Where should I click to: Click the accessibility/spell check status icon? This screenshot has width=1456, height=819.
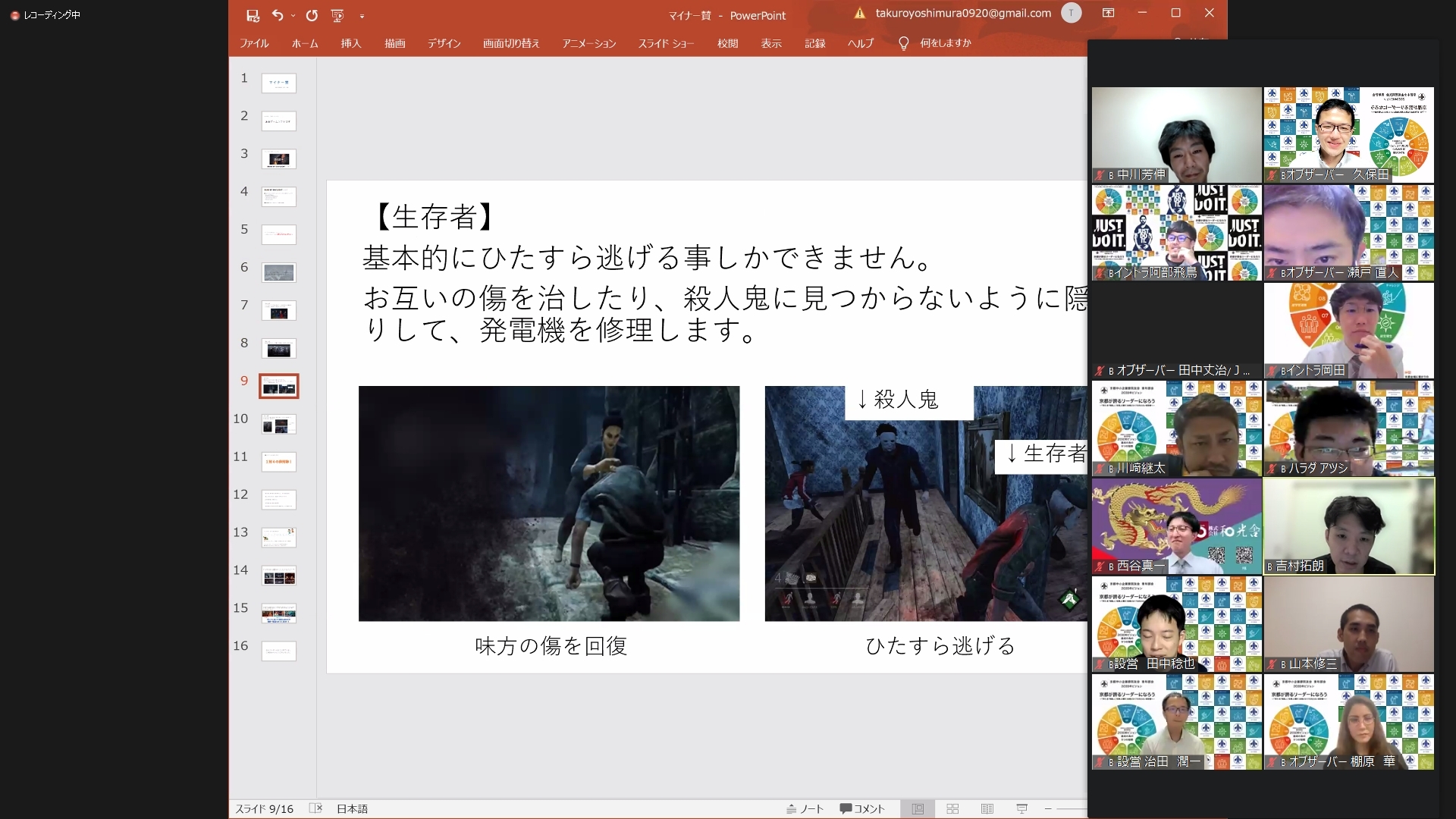[316, 808]
